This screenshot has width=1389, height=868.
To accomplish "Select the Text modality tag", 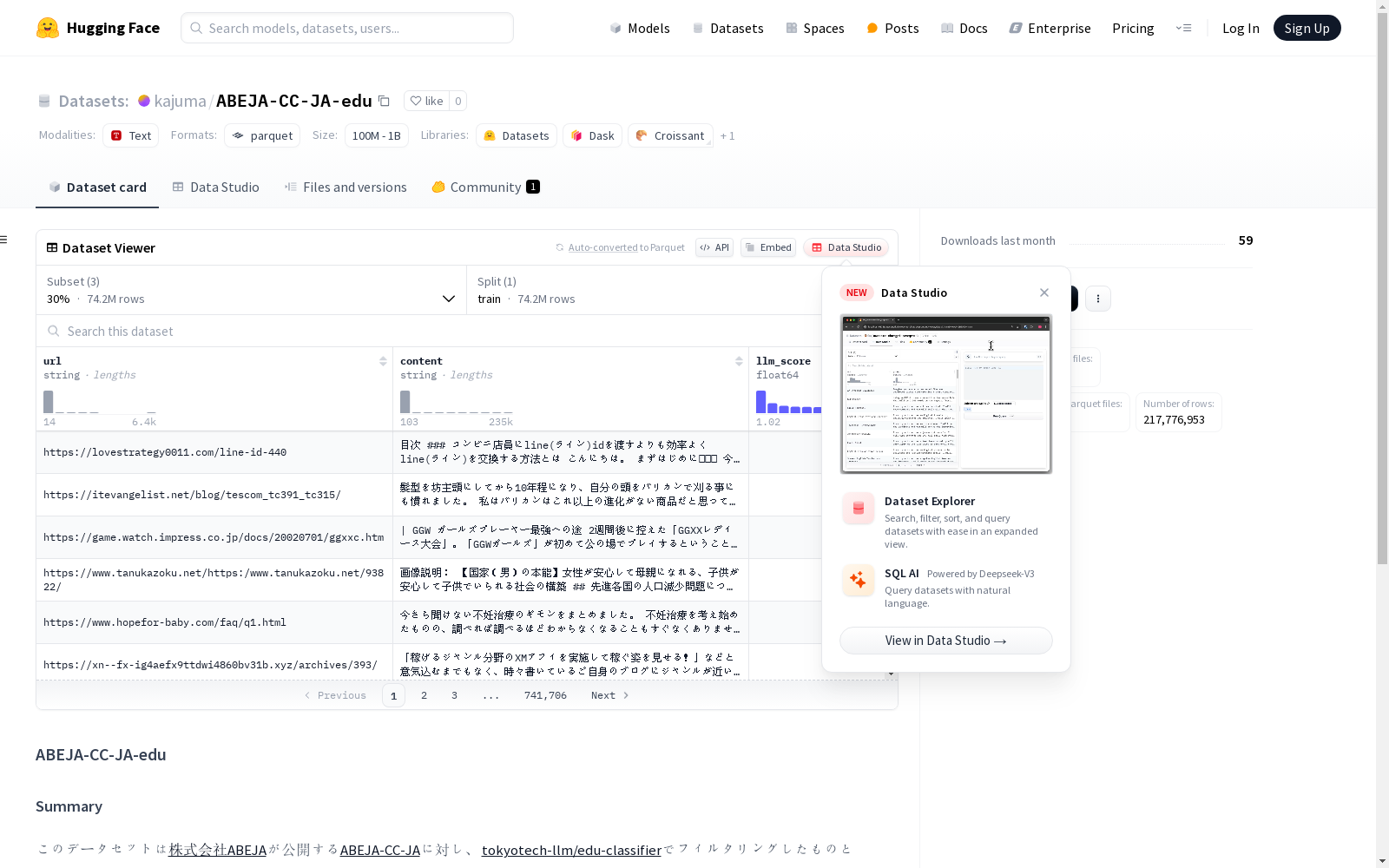I will 131,135.
